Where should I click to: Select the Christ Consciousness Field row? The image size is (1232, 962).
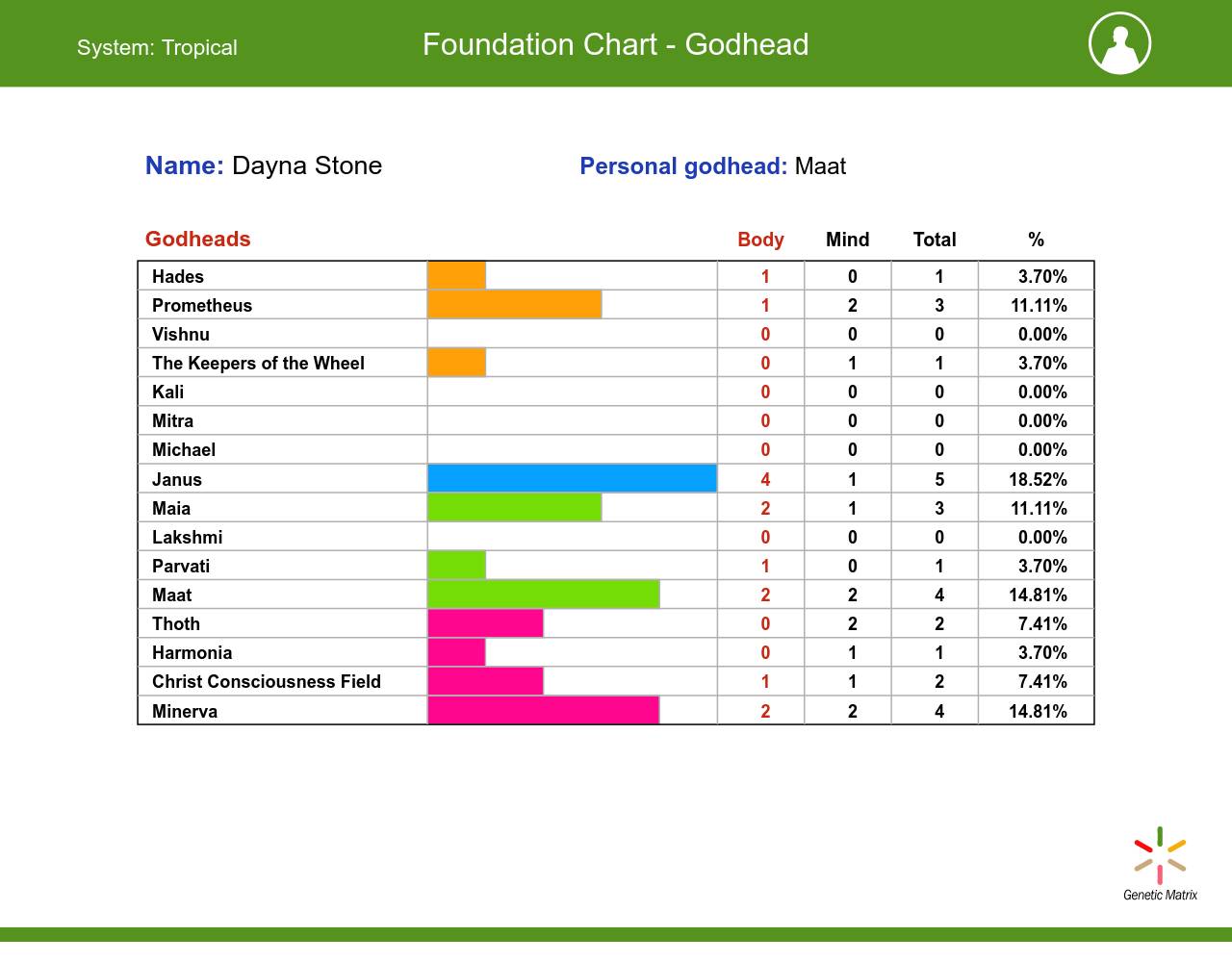(x=267, y=682)
